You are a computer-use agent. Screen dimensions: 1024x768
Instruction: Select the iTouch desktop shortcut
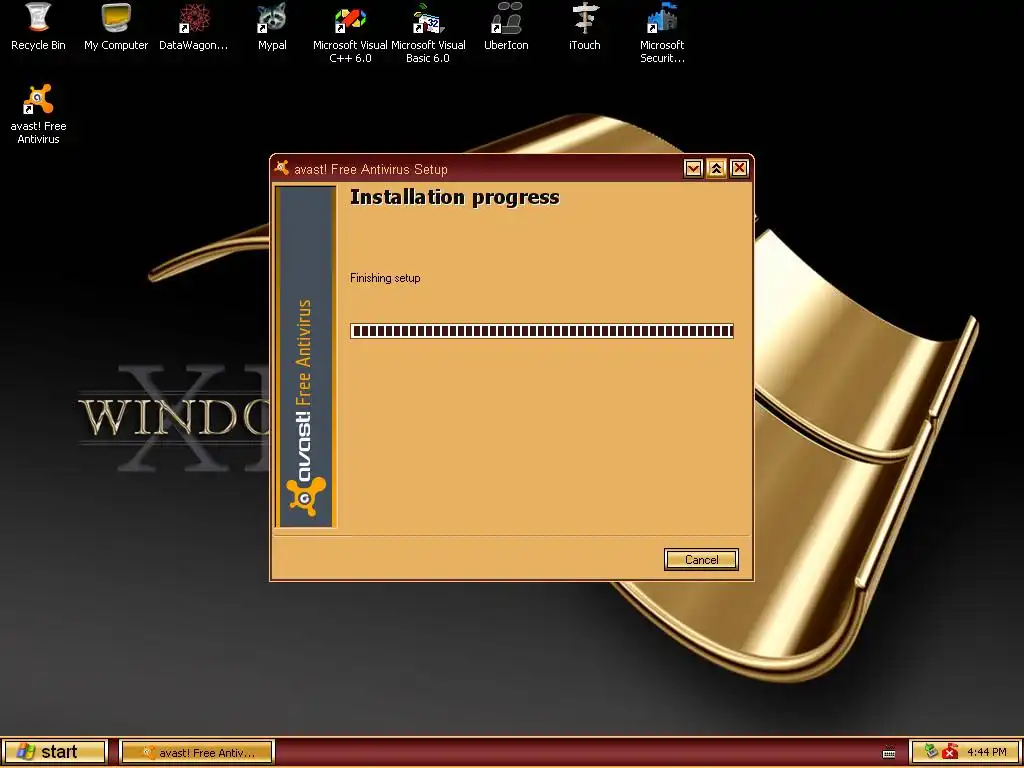tap(584, 26)
